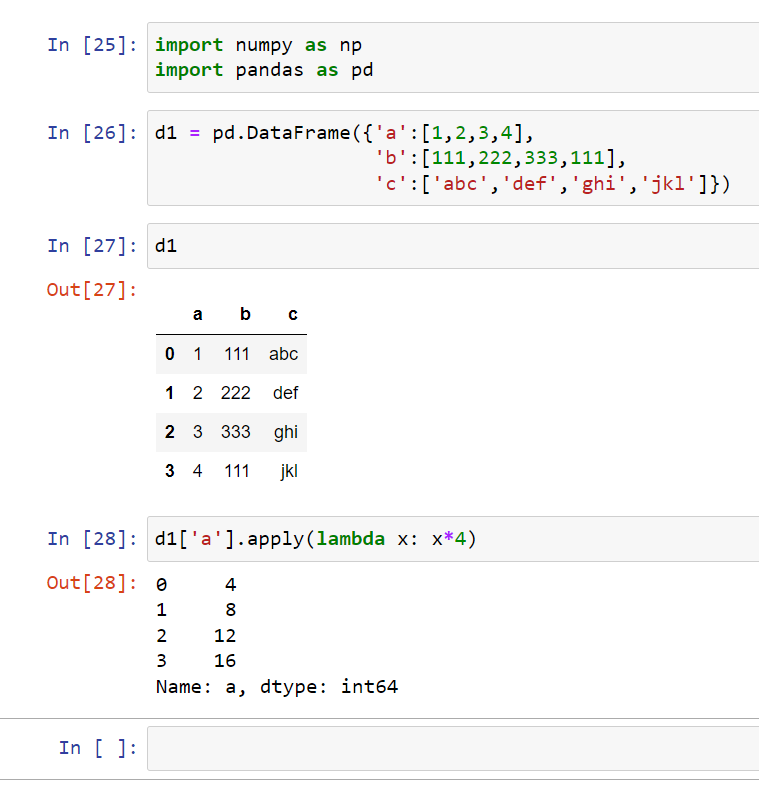
Task: Click the string 'jkl' in cell 26 code
Action: tap(668, 184)
